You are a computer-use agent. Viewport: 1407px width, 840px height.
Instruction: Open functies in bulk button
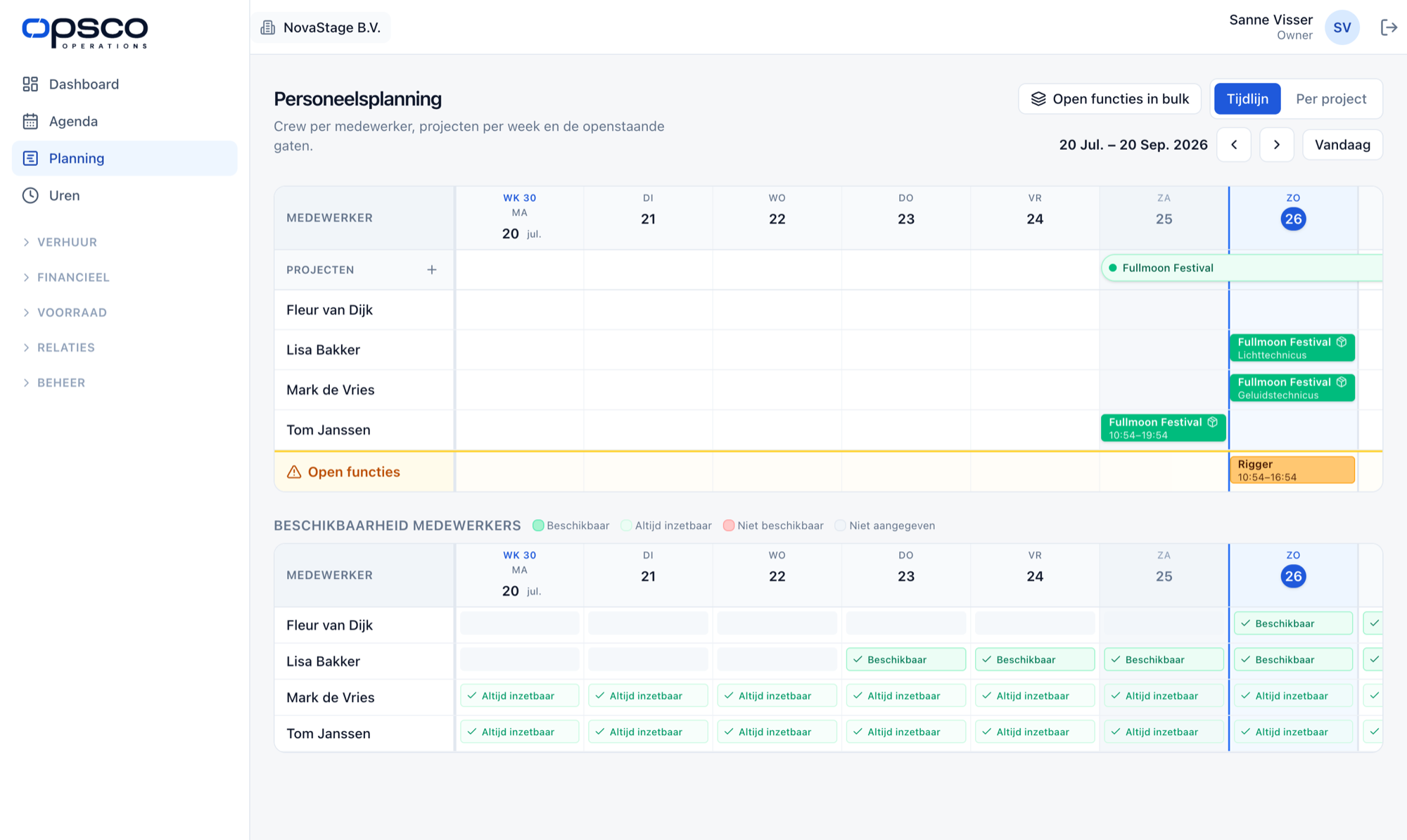[x=1109, y=99]
